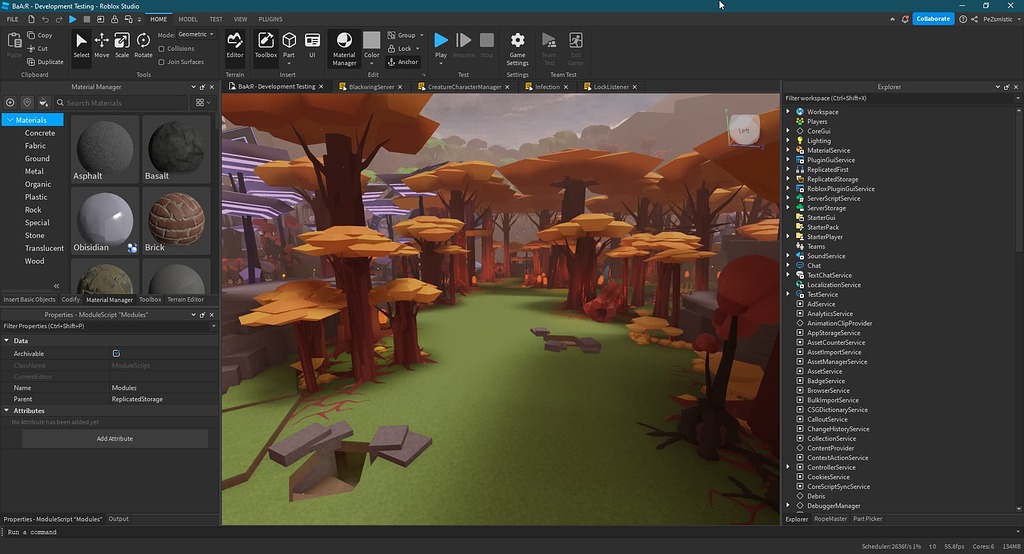Viewport: 1024px width, 554px height.
Task: Expand the Lighting tree node
Action: [x=788, y=140]
